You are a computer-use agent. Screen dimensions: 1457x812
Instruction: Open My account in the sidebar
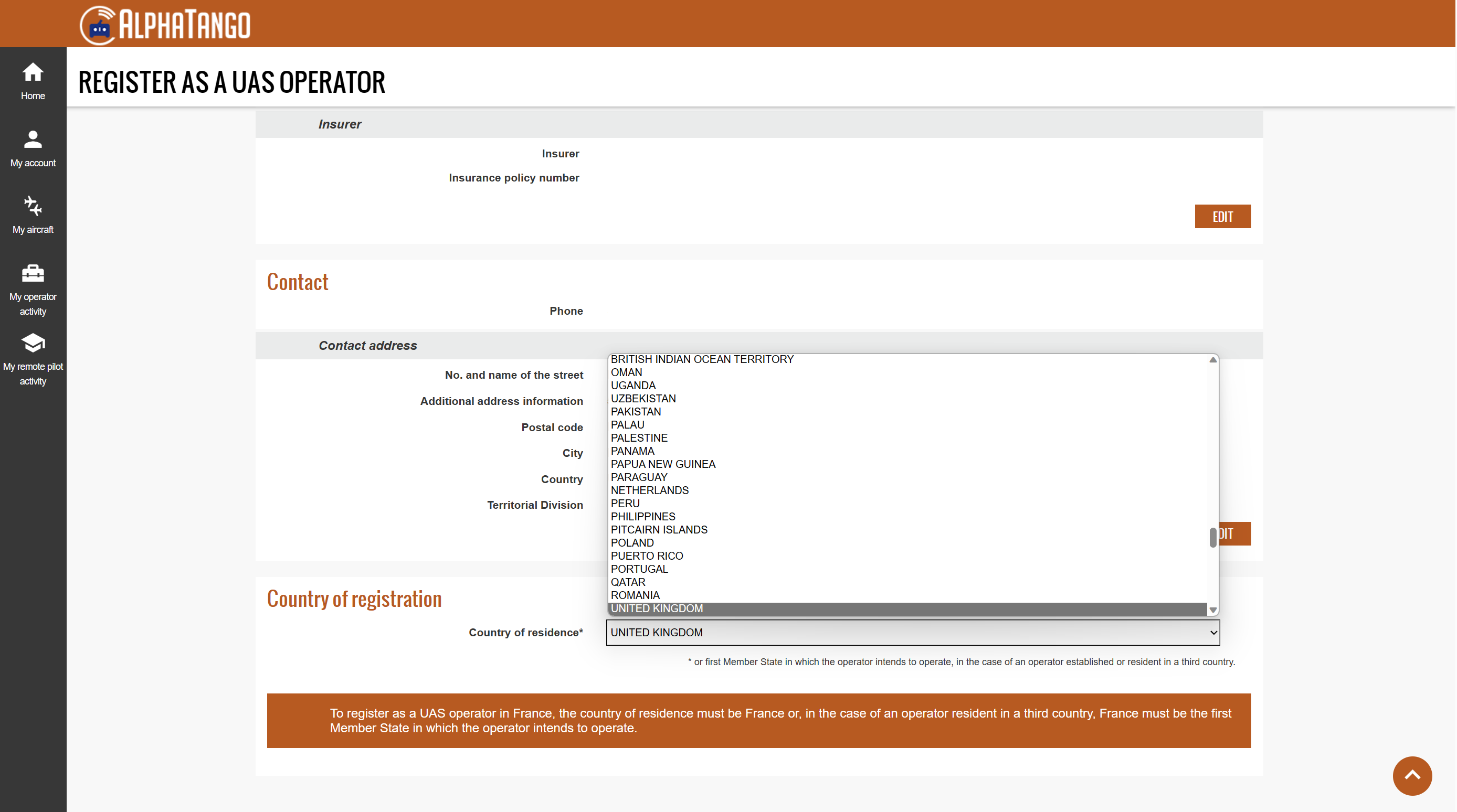pos(33,149)
